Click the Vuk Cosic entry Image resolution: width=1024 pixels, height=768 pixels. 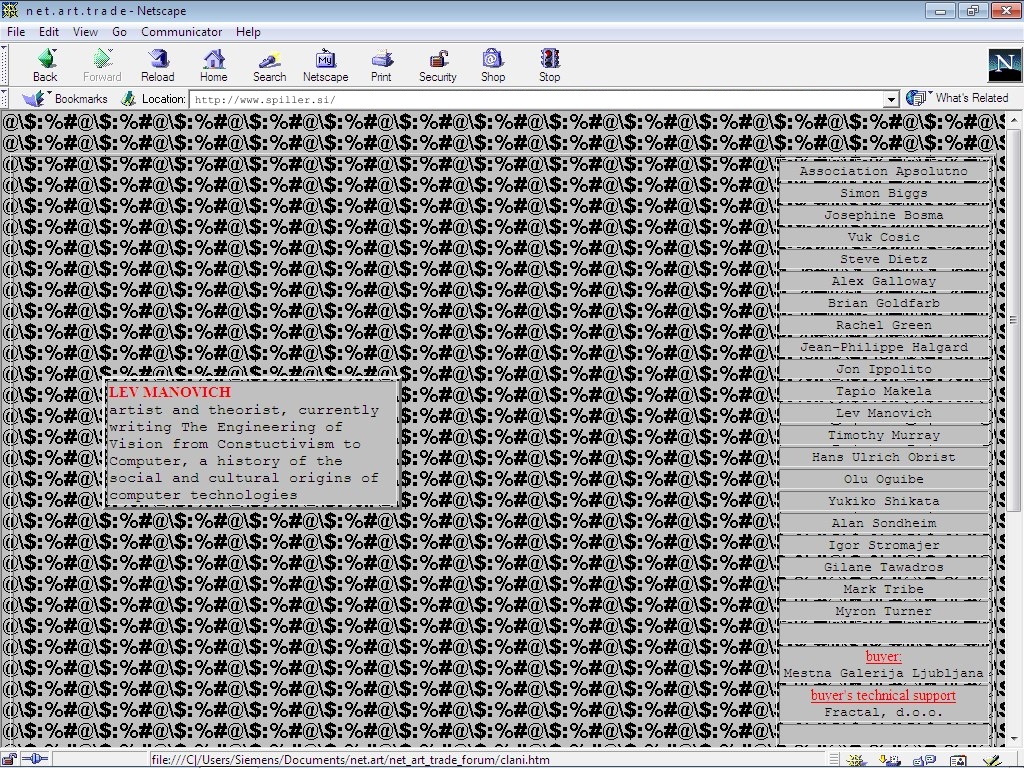(x=884, y=237)
